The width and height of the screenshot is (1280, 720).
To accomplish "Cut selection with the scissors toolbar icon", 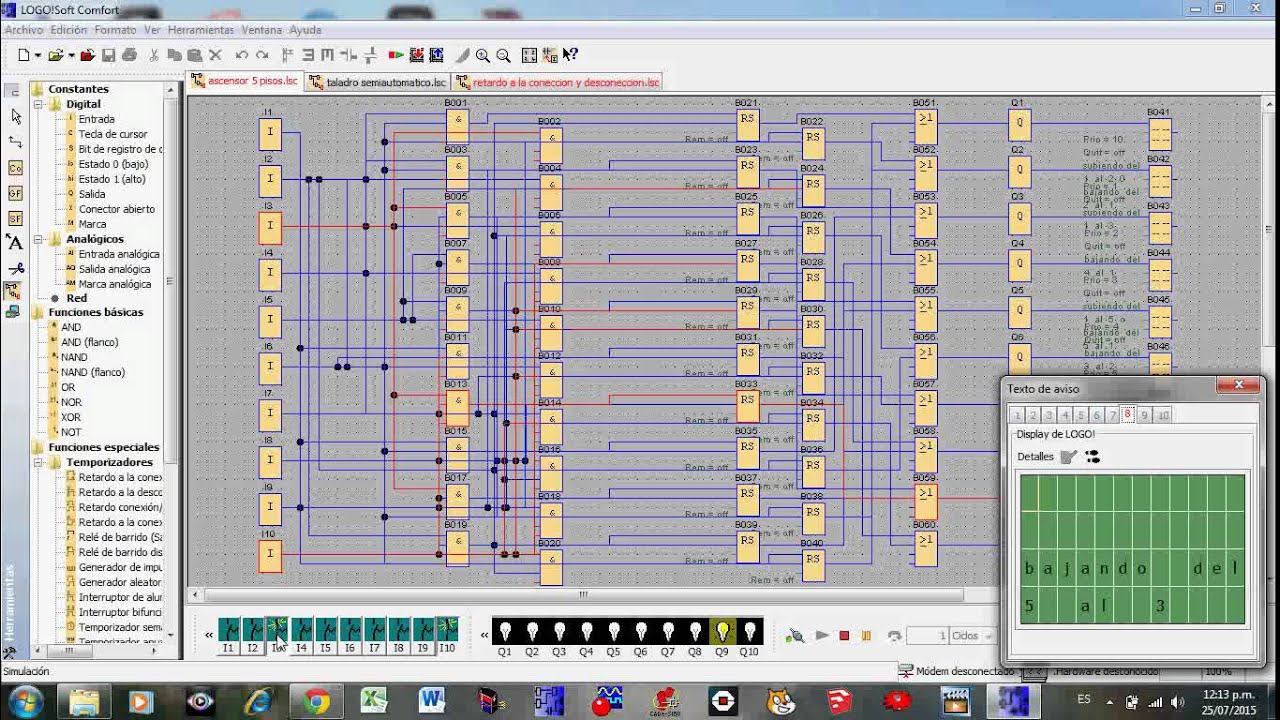I will (154, 56).
